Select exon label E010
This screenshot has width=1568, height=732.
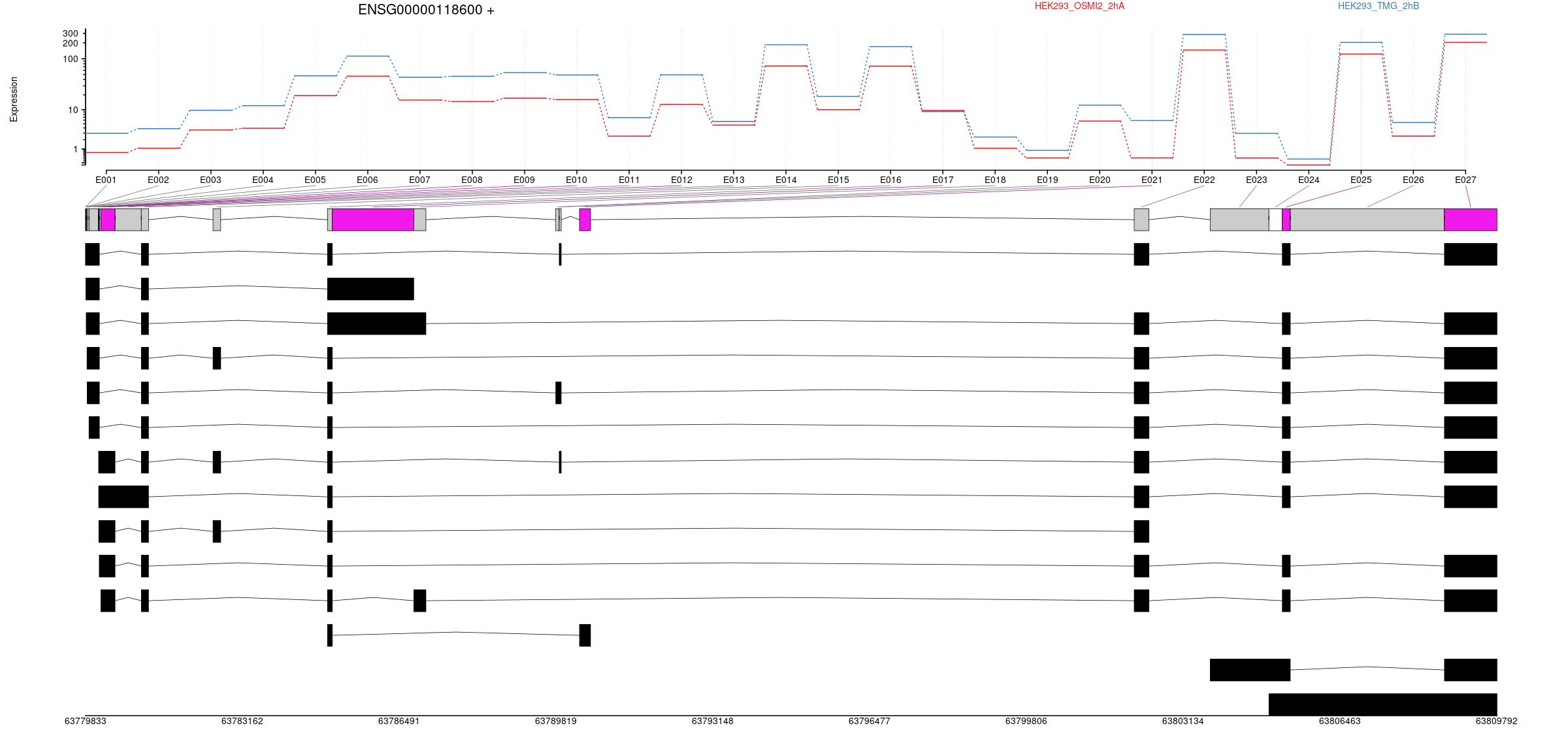click(576, 180)
